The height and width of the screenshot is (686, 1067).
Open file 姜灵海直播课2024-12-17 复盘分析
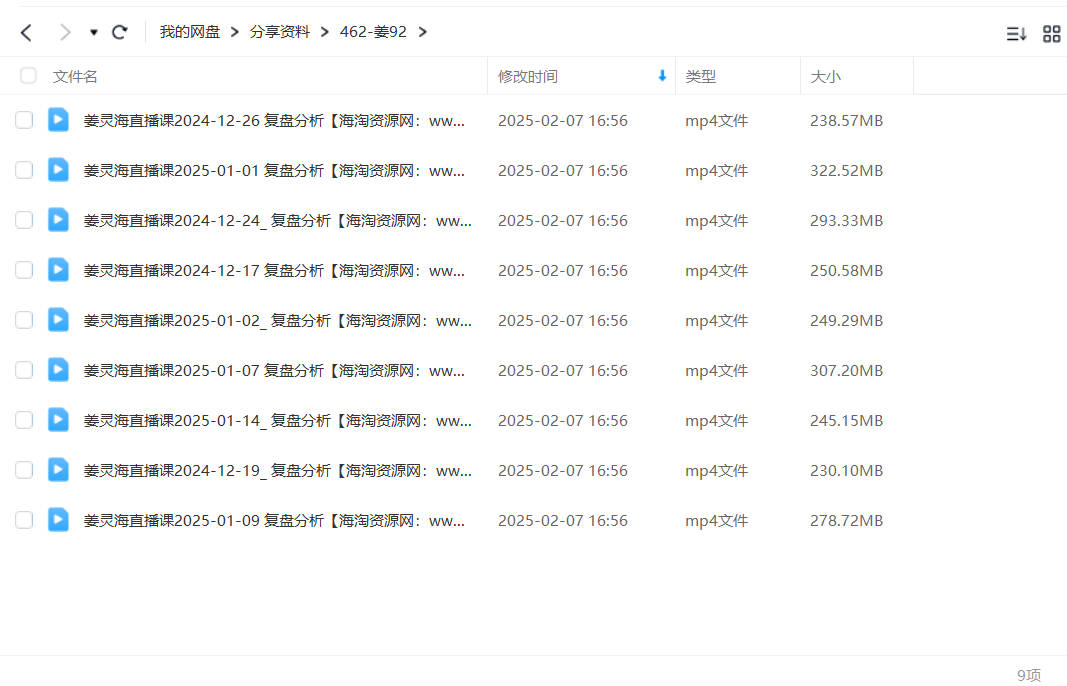tap(274, 271)
